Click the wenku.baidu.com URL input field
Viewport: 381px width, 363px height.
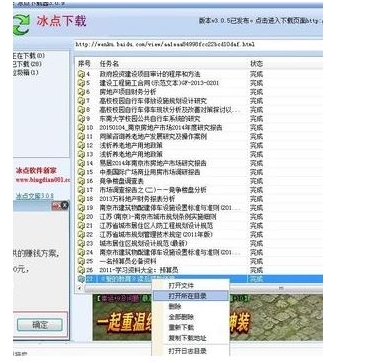click(x=198, y=44)
